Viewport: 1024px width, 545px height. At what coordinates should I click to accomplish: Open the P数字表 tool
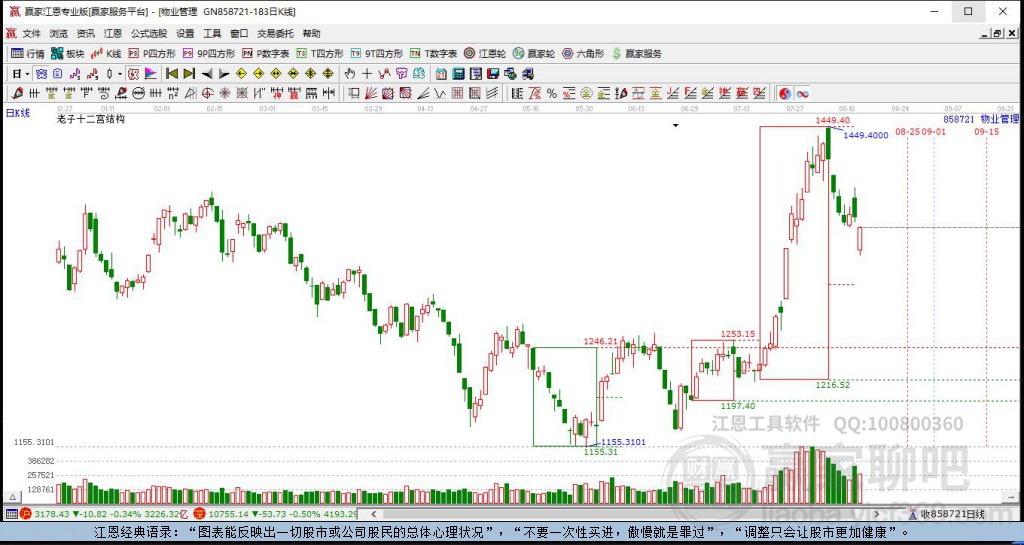[265, 54]
